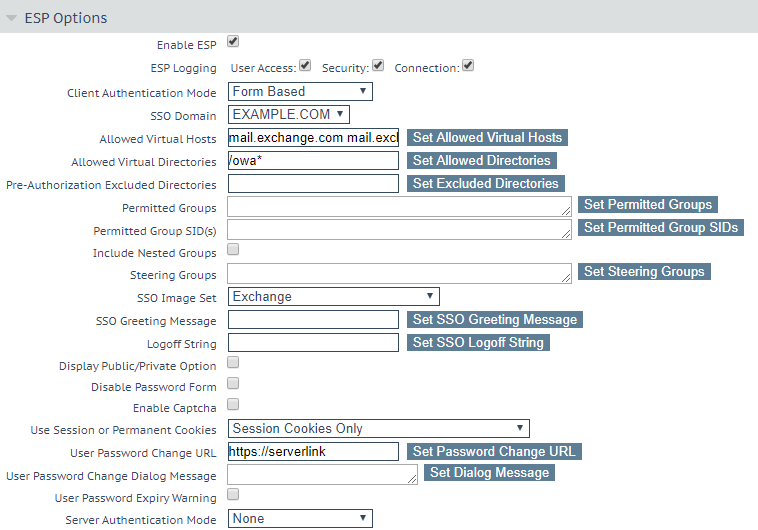Click Set Steering Groups button

click(x=644, y=272)
